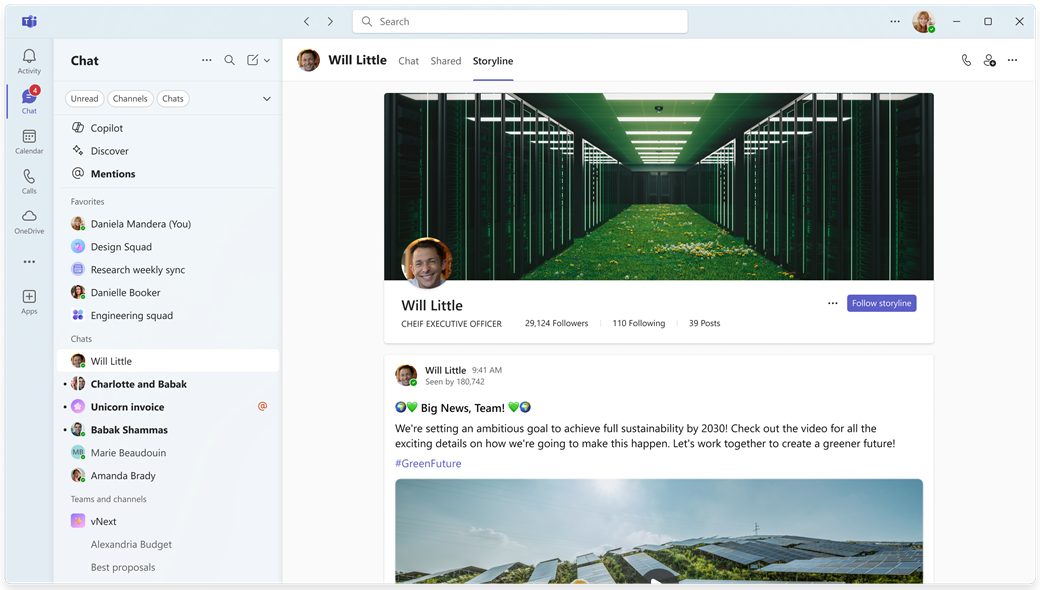The width and height of the screenshot is (1040, 590).
Task: Navigate back with the back arrow
Action: 307,22
